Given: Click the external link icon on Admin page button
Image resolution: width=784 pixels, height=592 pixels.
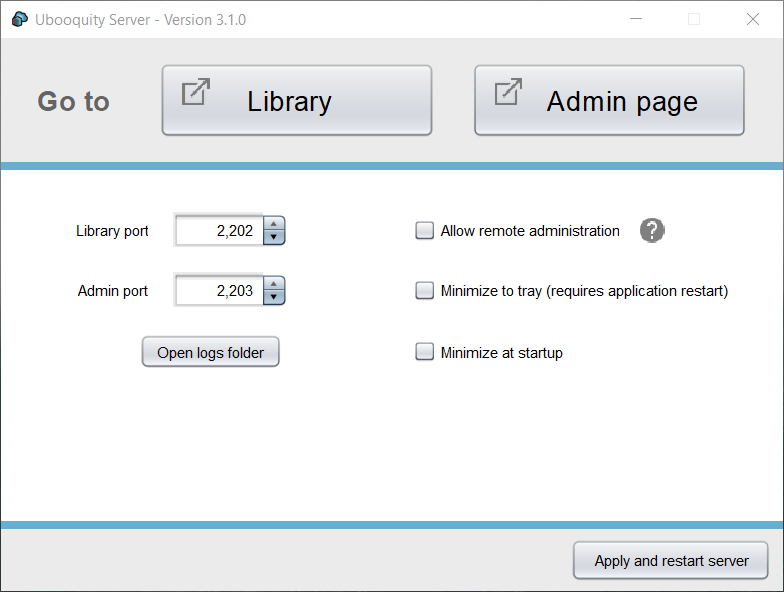Looking at the screenshot, I should (x=508, y=92).
